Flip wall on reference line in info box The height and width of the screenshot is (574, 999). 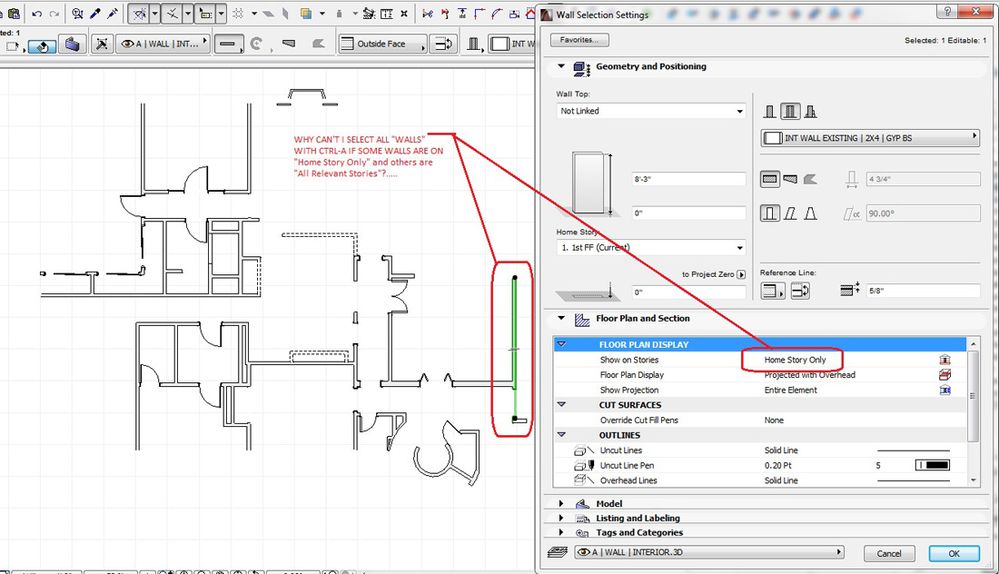click(x=443, y=43)
